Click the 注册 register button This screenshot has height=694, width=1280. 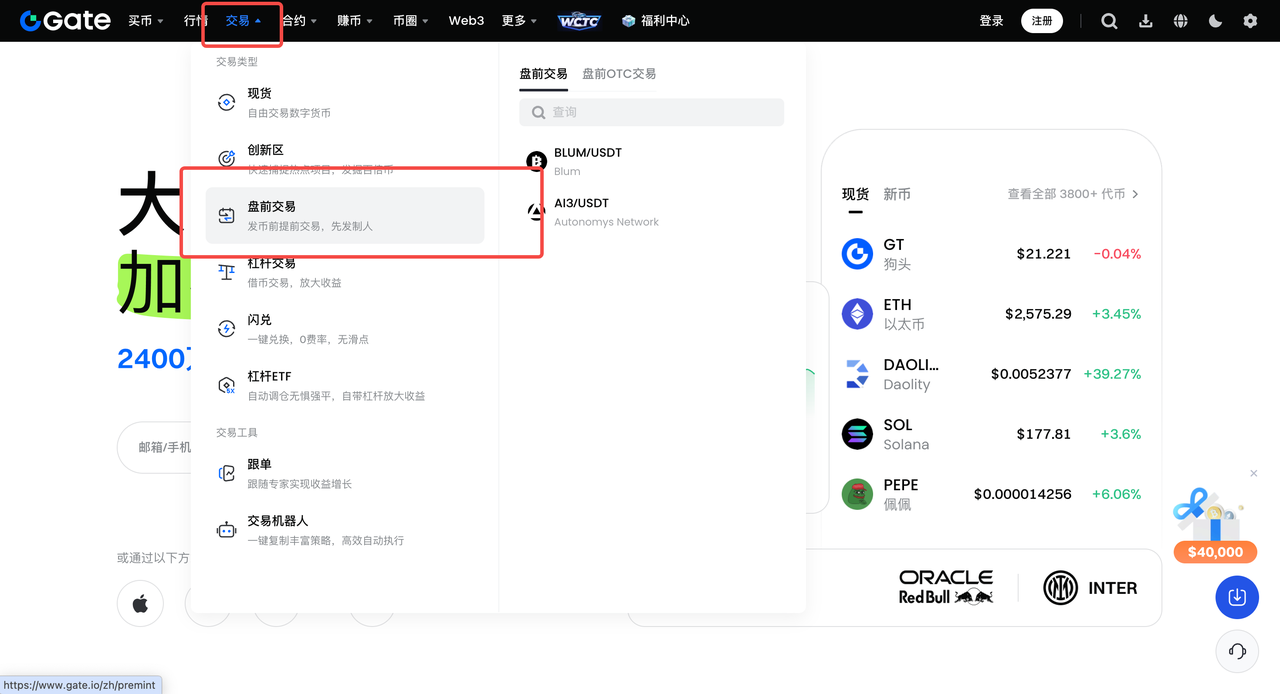pos(1041,20)
